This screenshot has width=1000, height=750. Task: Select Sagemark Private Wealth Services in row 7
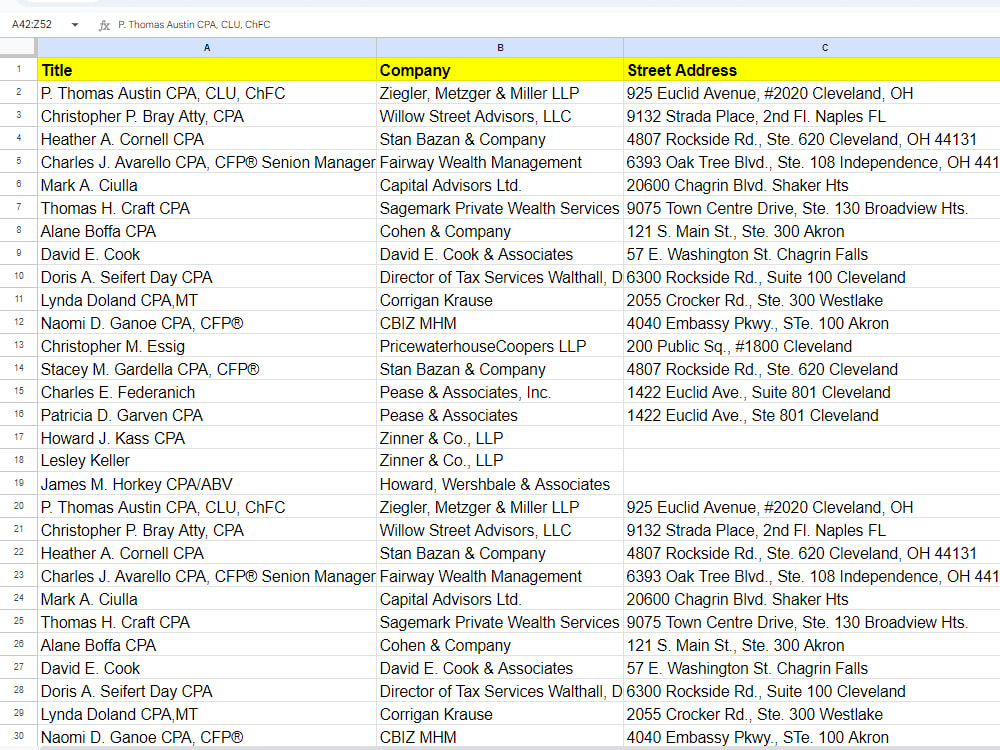click(500, 208)
